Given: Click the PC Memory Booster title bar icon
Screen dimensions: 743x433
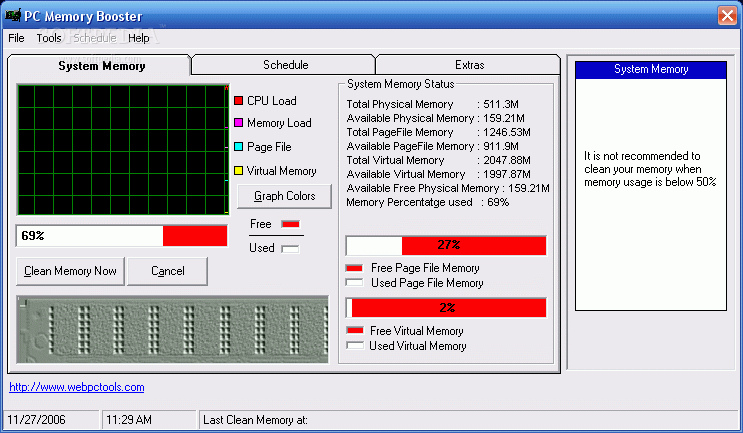Looking at the screenshot, I should coord(13,16).
